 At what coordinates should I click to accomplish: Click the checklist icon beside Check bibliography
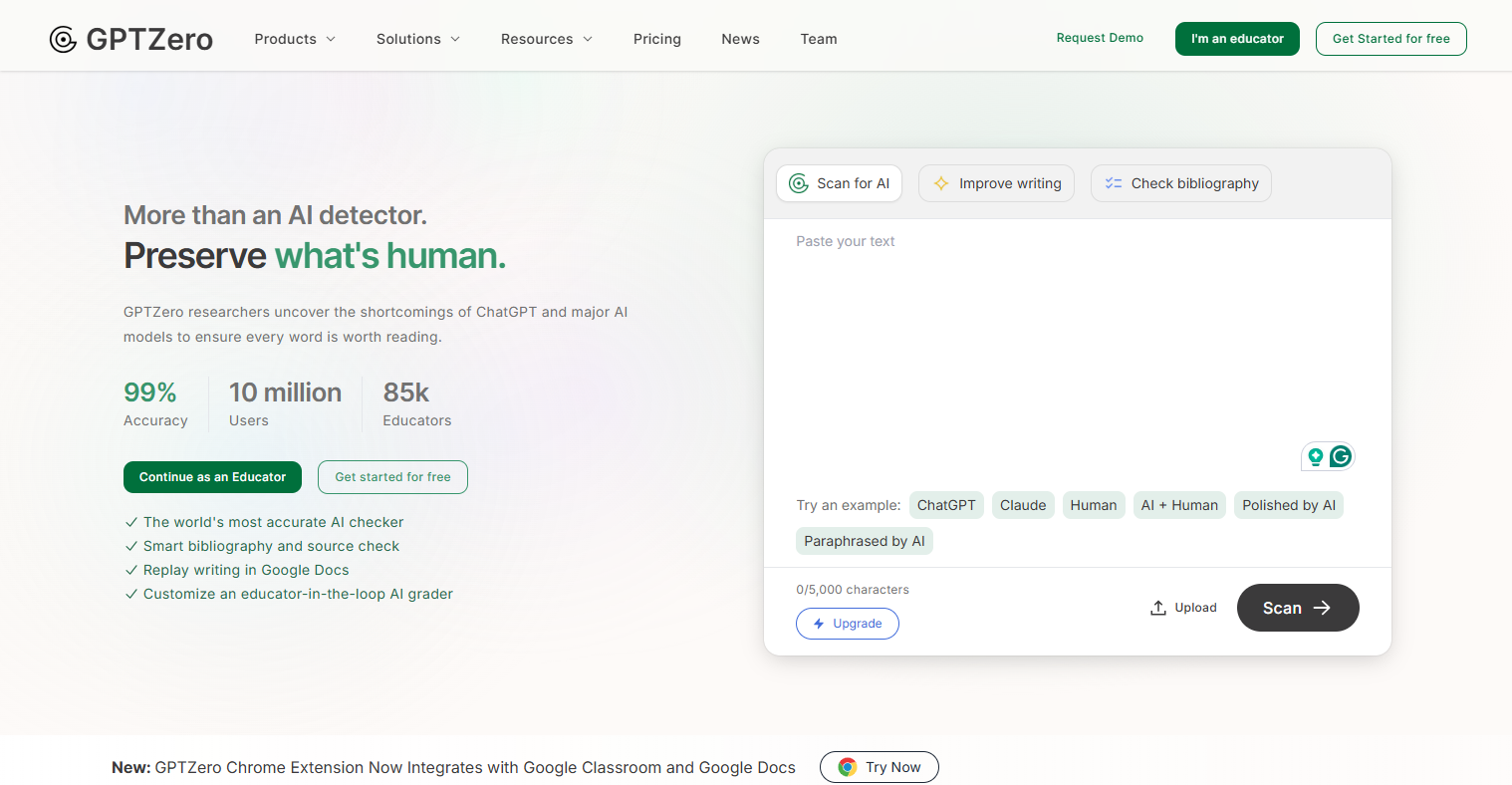click(x=1113, y=183)
